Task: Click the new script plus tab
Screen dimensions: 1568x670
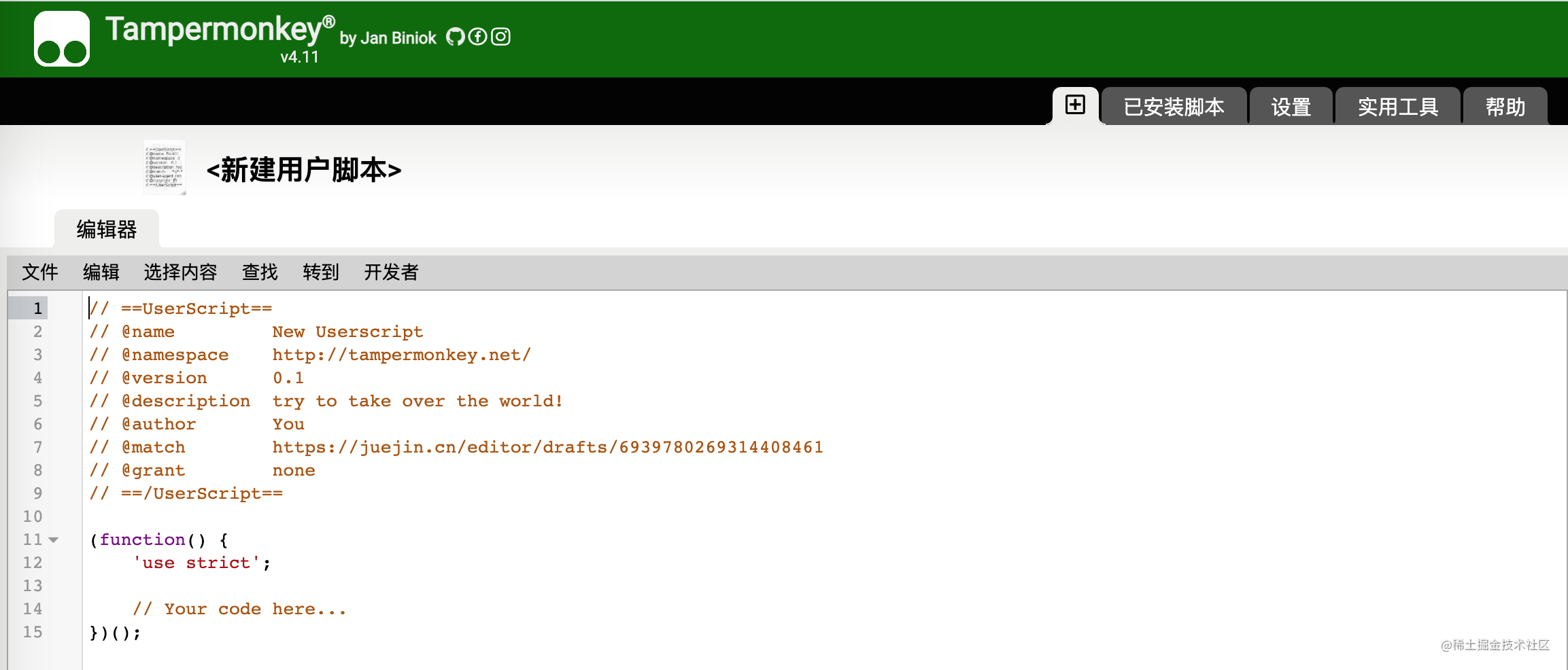Action: coord(1075,105)
